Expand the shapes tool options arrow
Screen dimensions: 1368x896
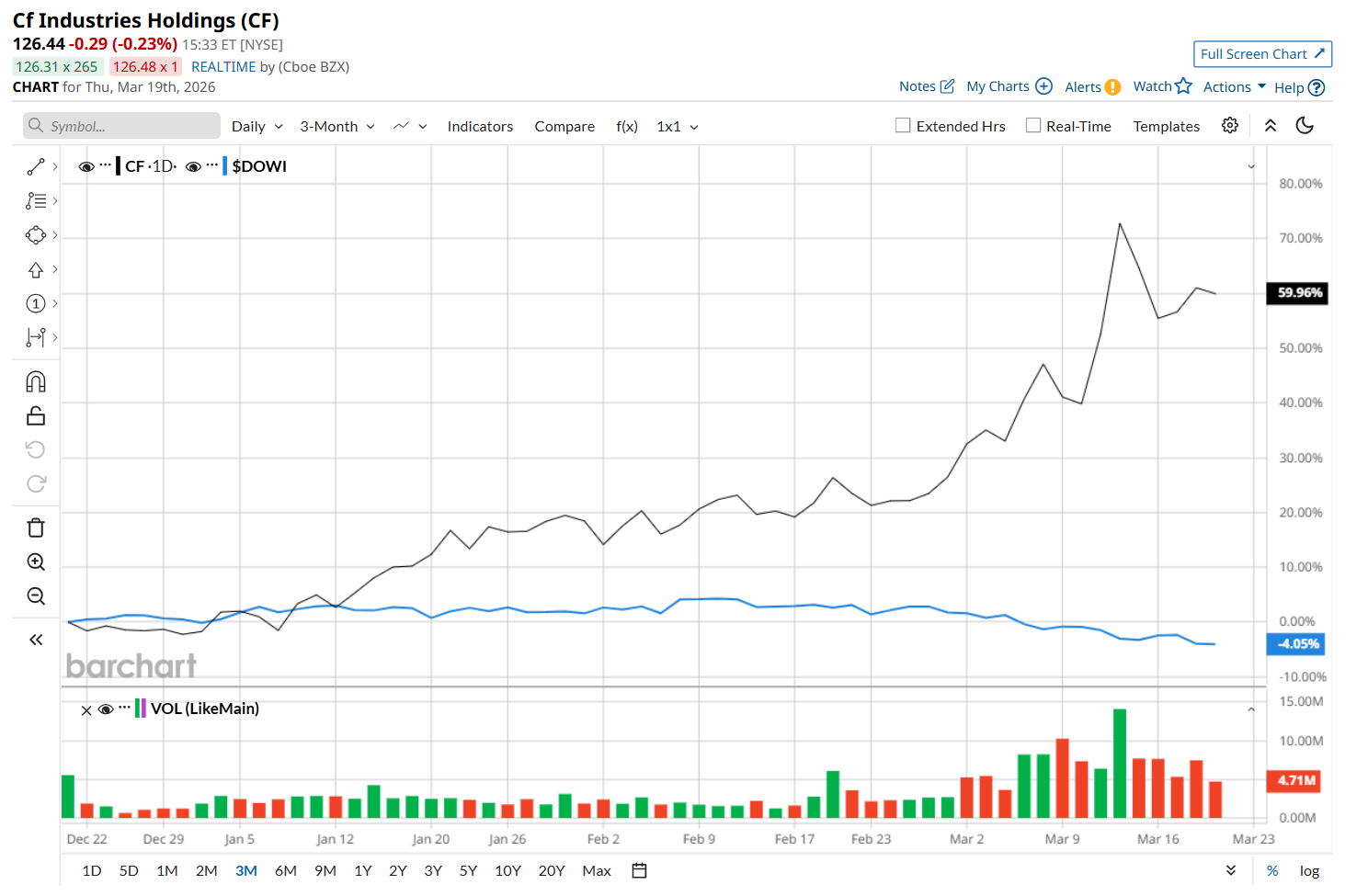[x=55, y=235]
